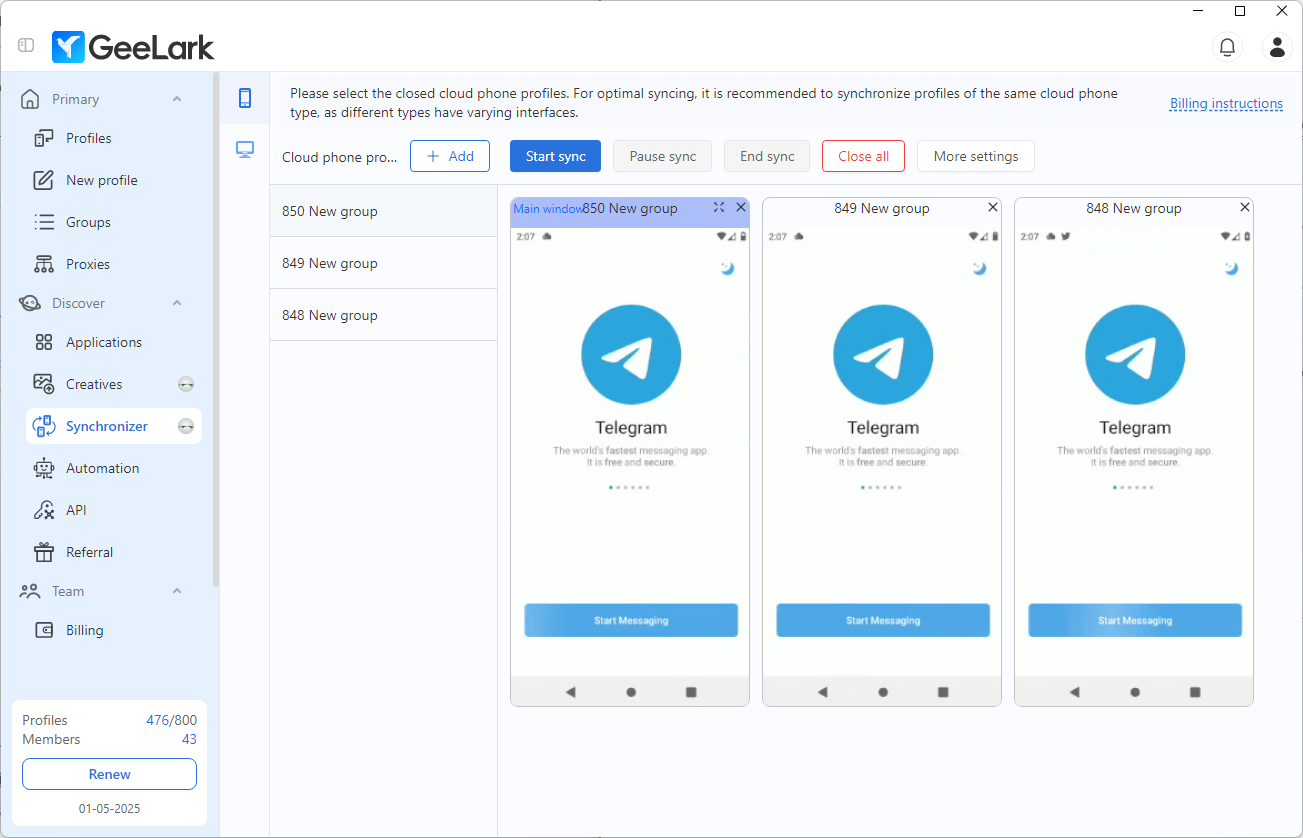
Task: Open Referral section
Action: click(x=113, y=552)
